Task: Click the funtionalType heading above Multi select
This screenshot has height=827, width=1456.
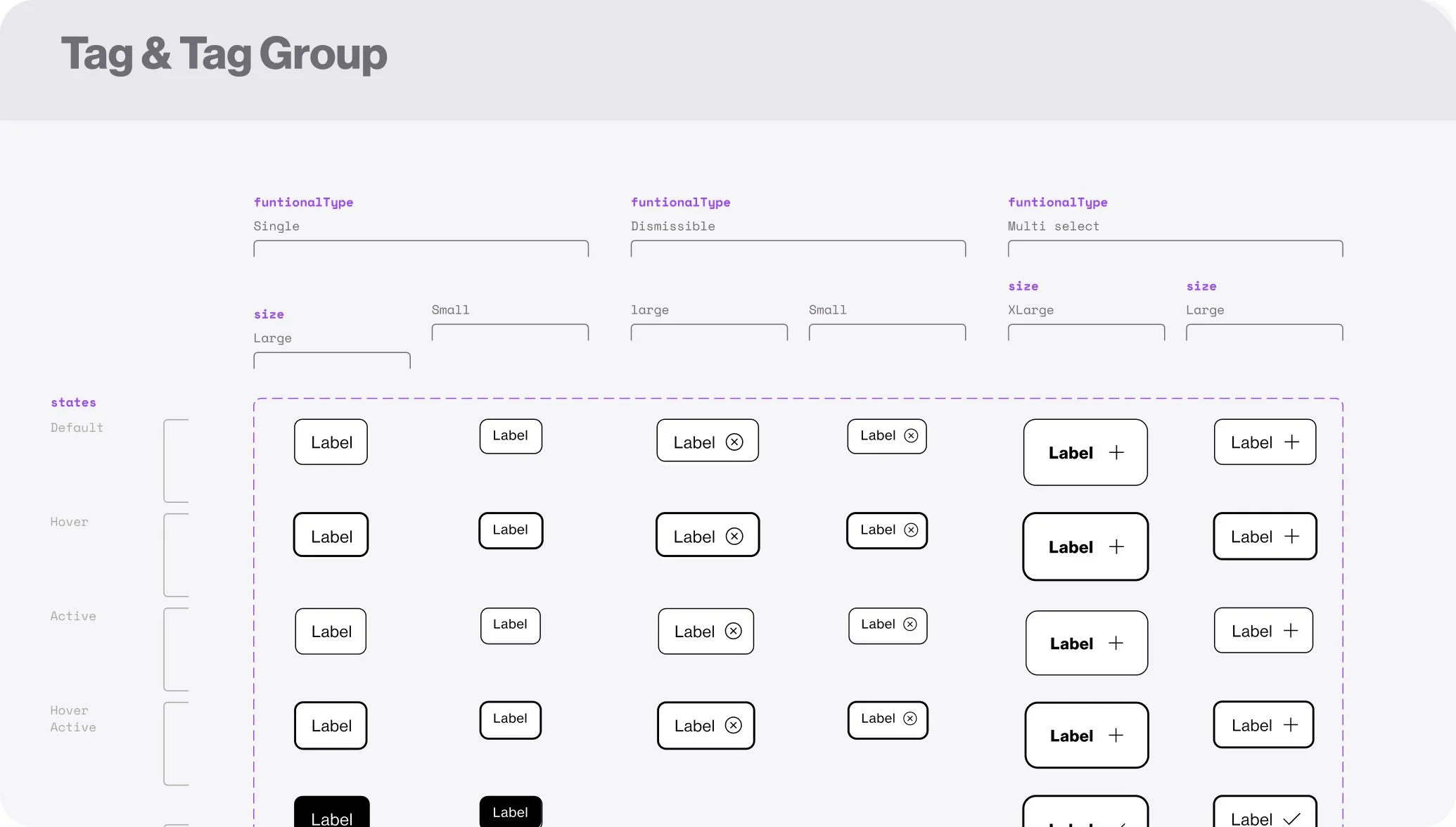Action: tap(1057, 203)
